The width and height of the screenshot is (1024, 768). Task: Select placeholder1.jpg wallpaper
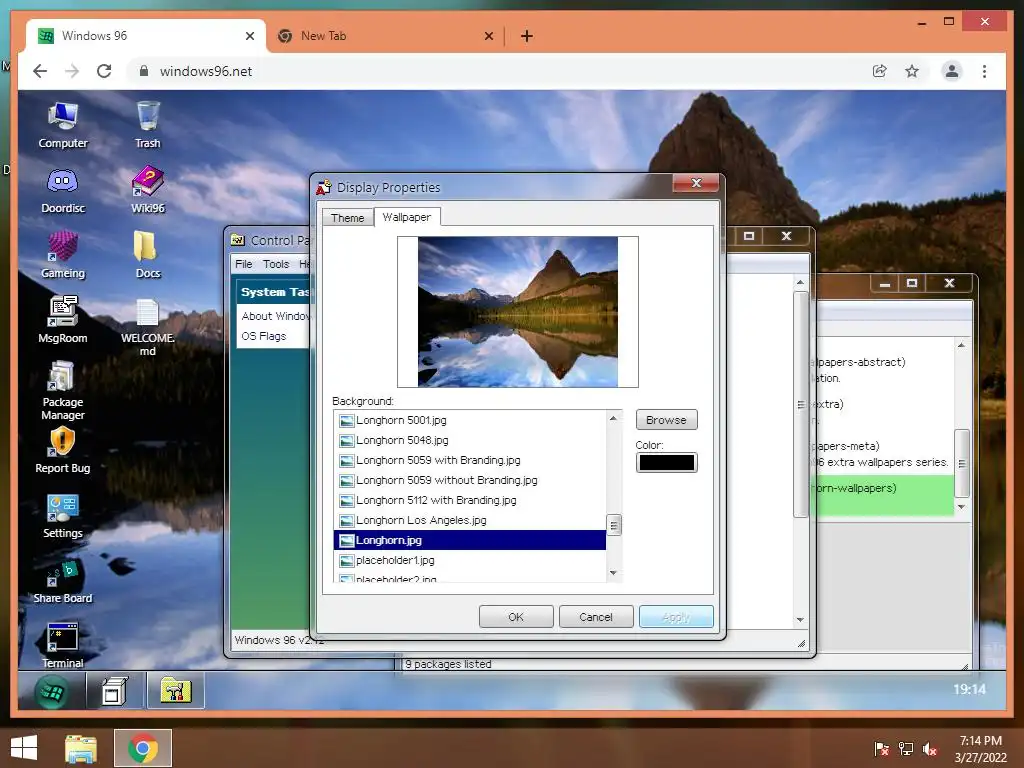[470, 560]
